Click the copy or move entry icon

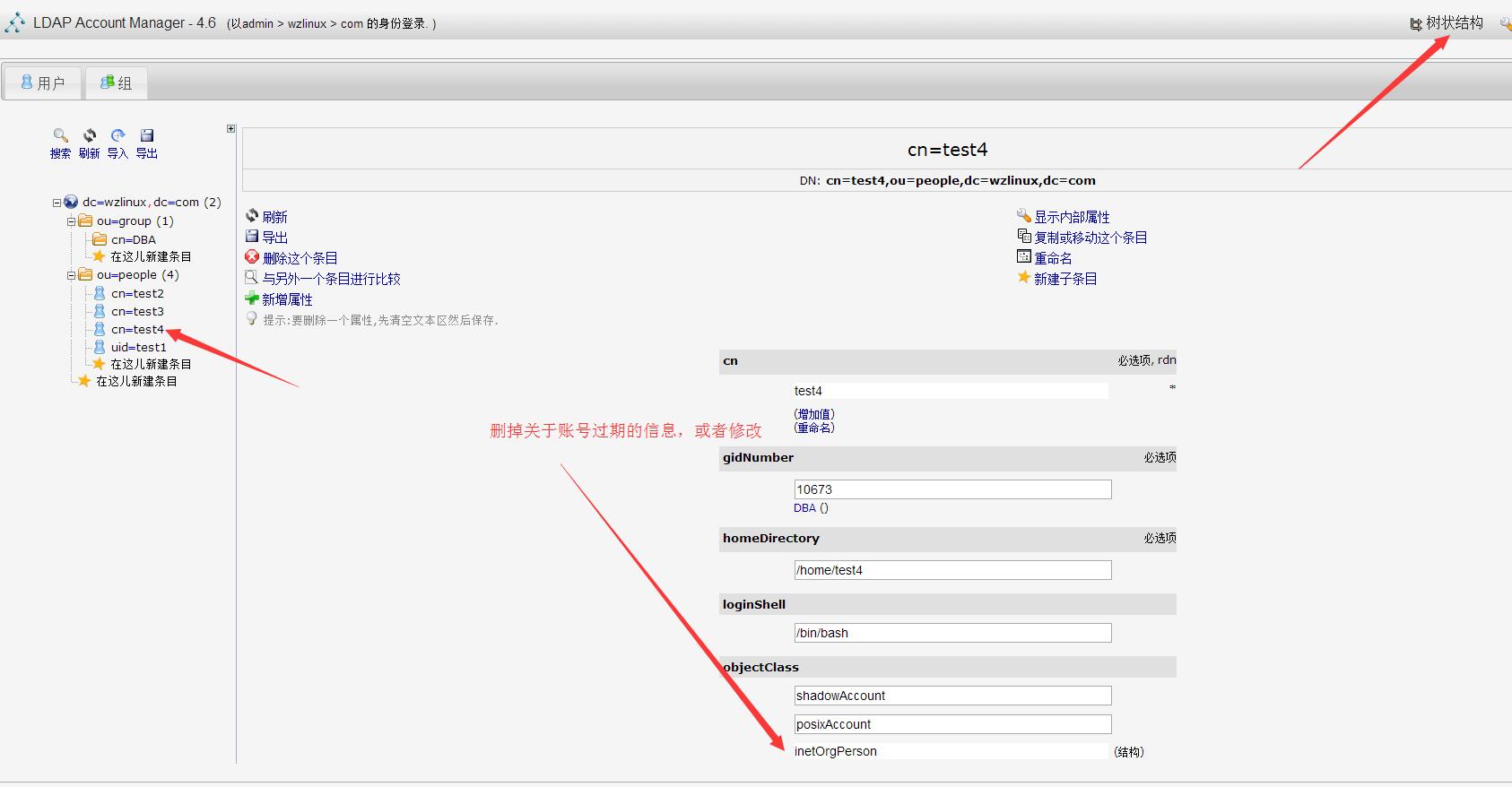[1023, 236]
